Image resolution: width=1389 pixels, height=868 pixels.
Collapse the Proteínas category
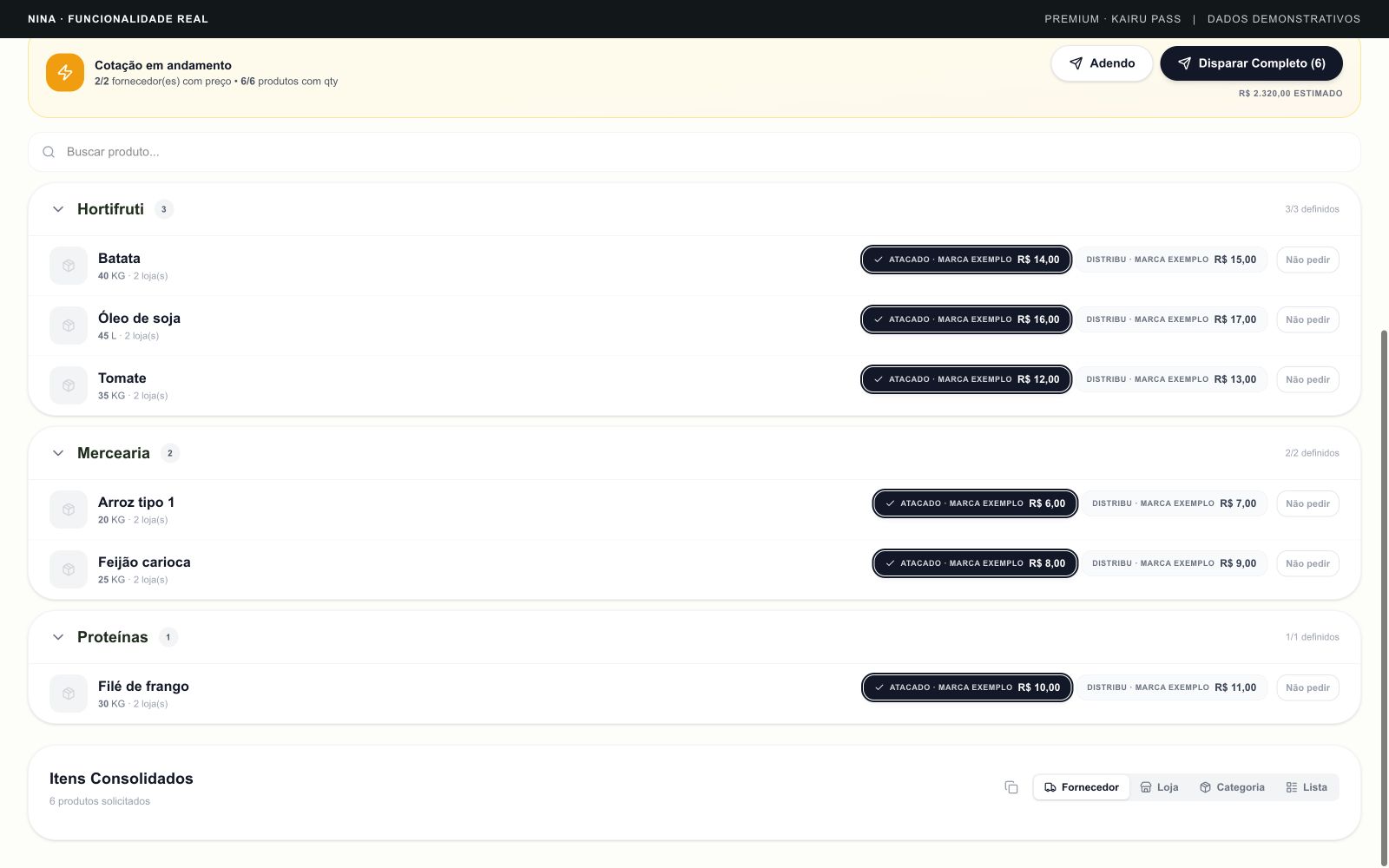pos(58,637)
